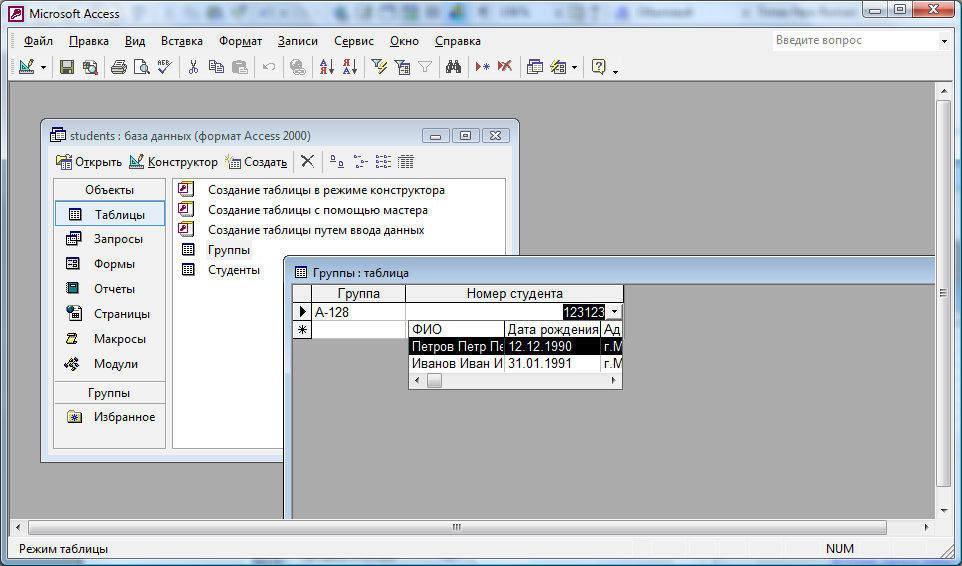Expand the help question box dropdown
This screenshot has height=566, width=962.
tap(944, 41)
